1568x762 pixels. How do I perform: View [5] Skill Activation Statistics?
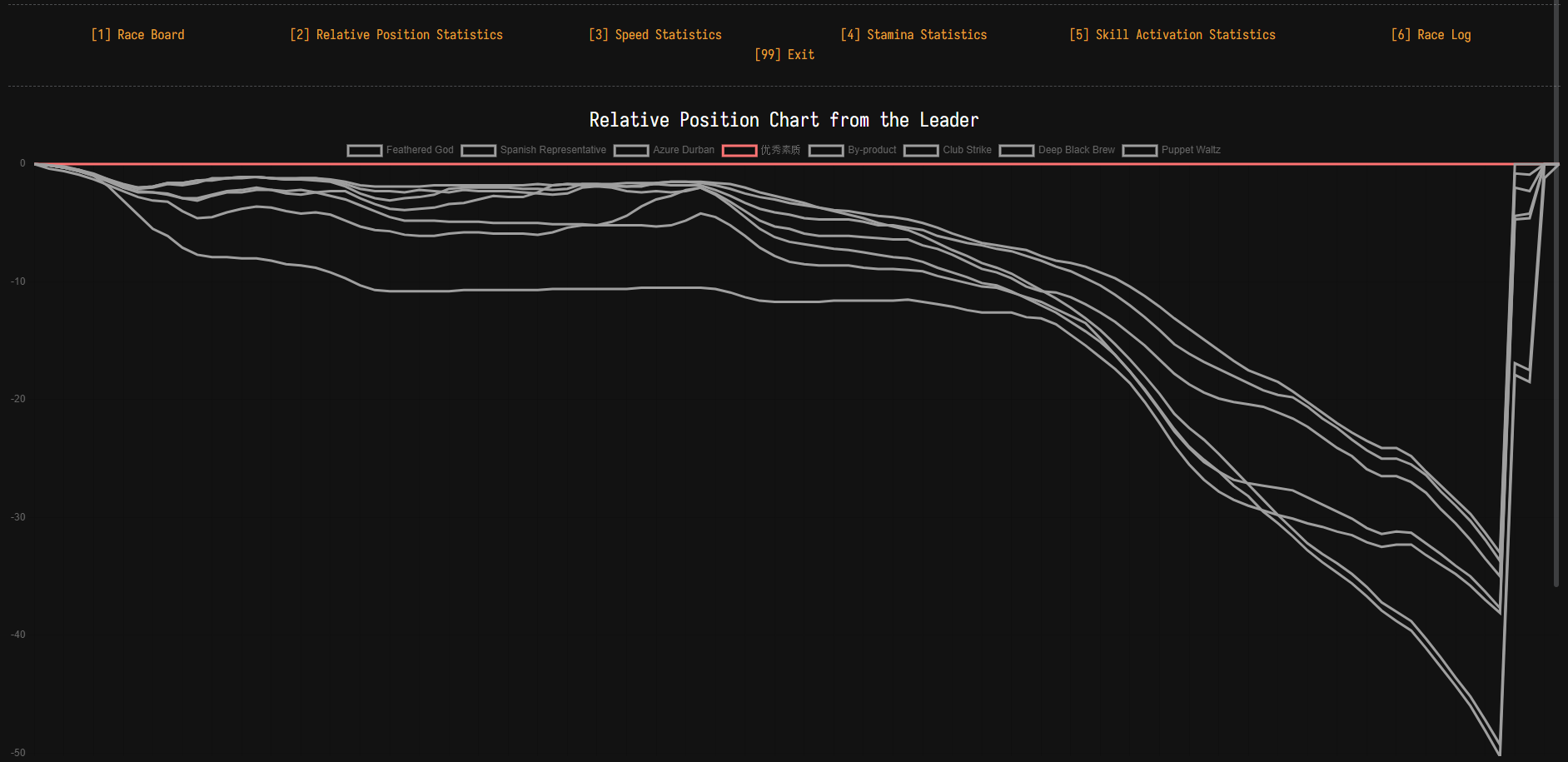click(1172, 35)
